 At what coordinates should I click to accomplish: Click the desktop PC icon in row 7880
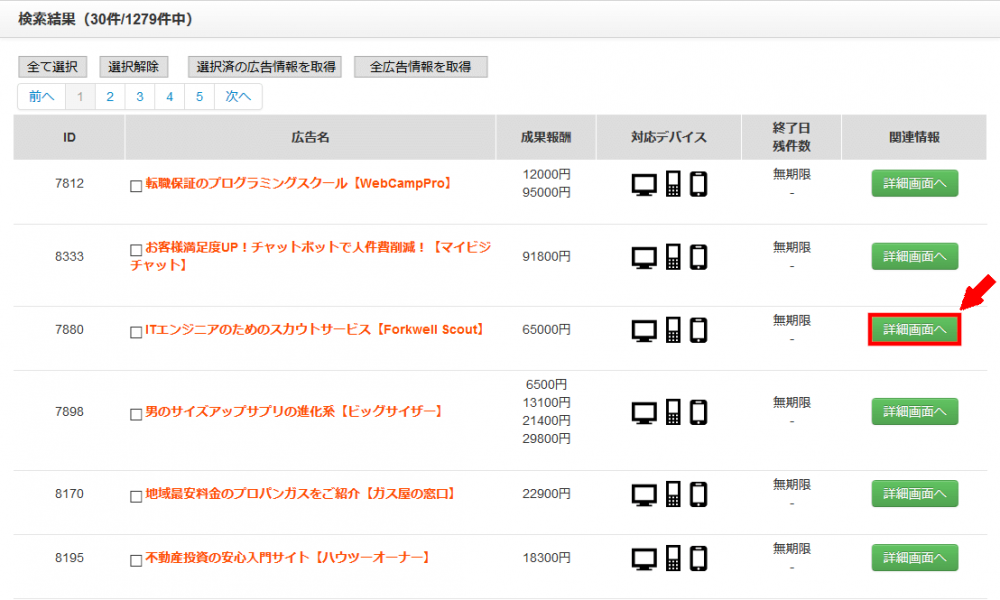[x=644, y=332]
